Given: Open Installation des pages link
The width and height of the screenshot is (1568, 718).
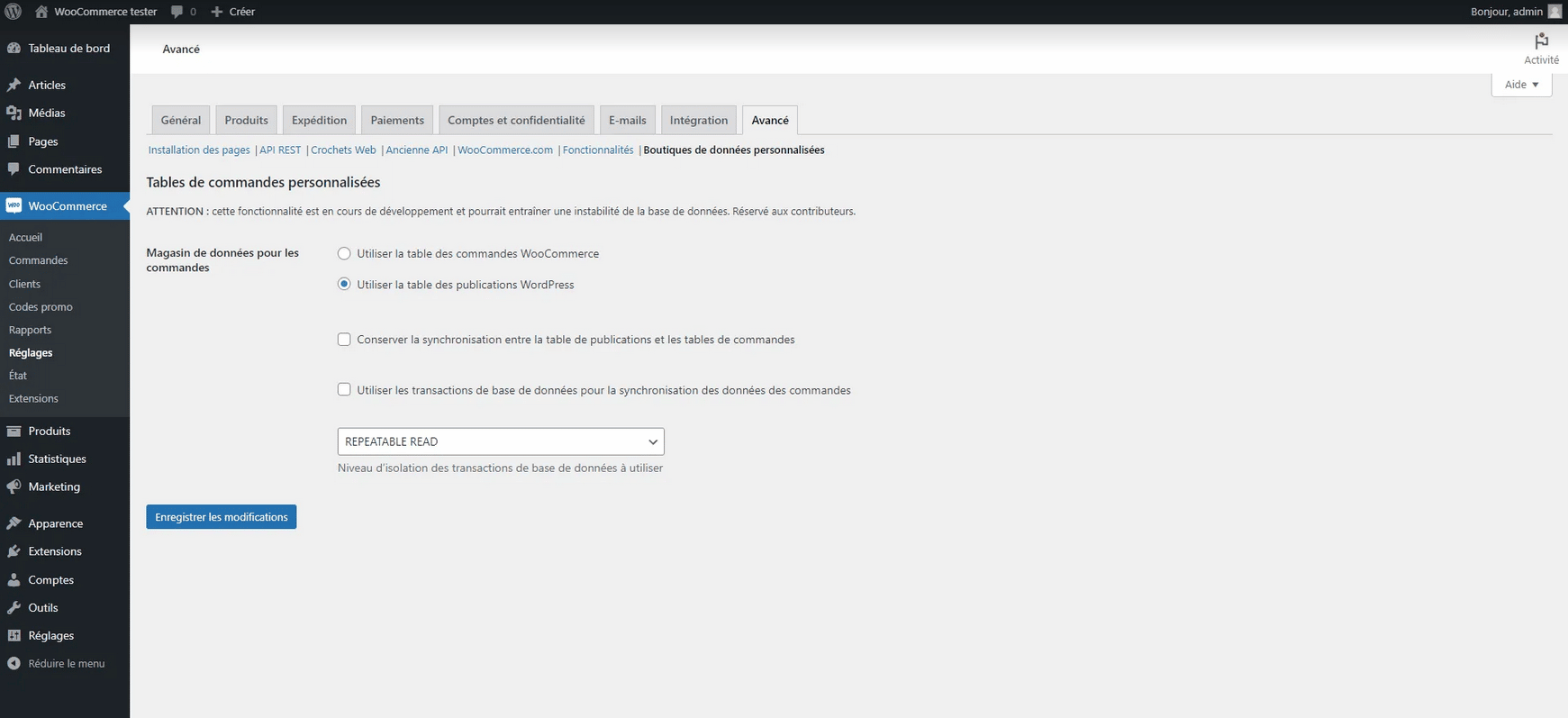Looking at the screenshot, I should pos(199,150).
